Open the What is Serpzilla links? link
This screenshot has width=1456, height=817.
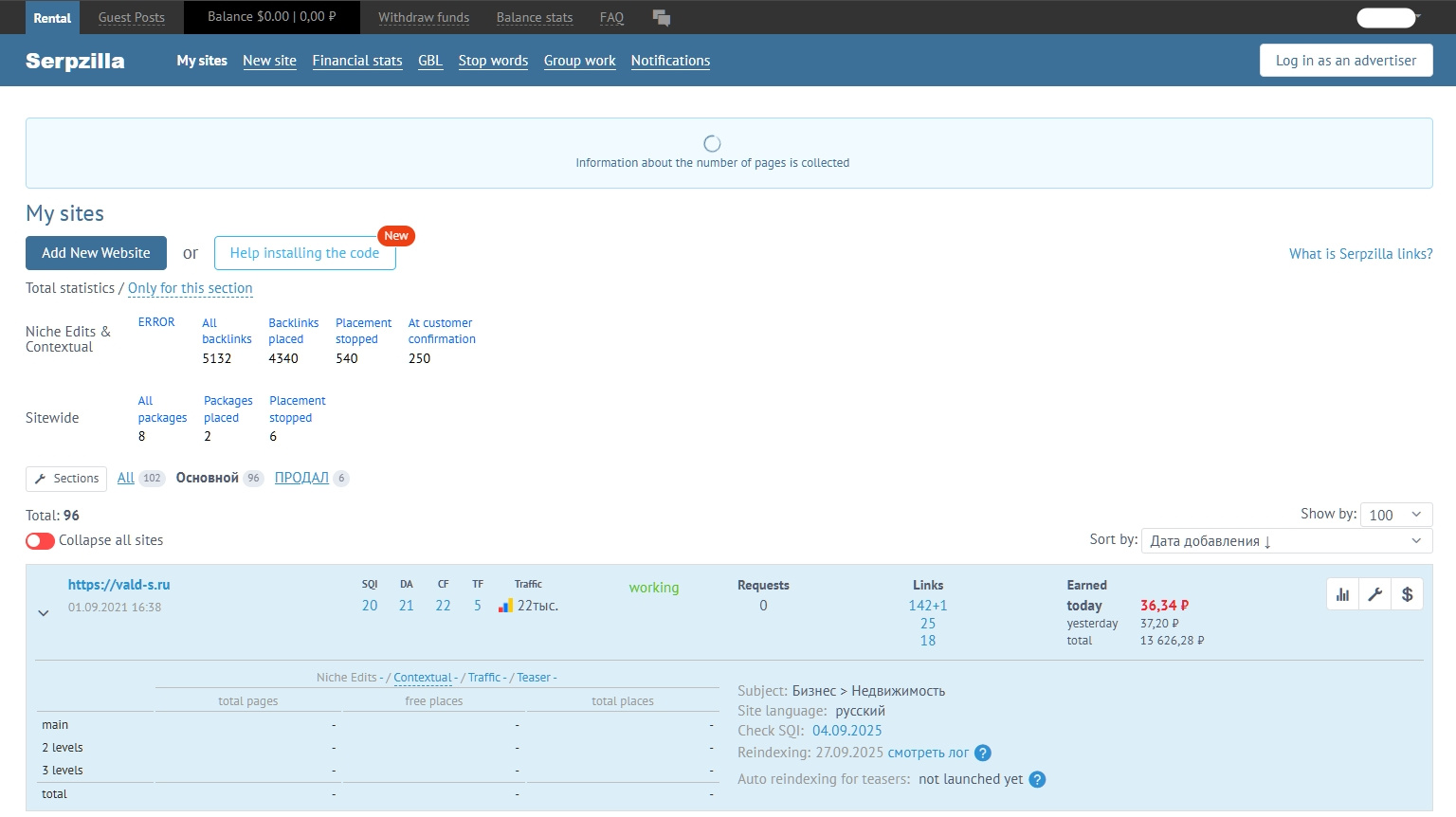pos(1360,254)
